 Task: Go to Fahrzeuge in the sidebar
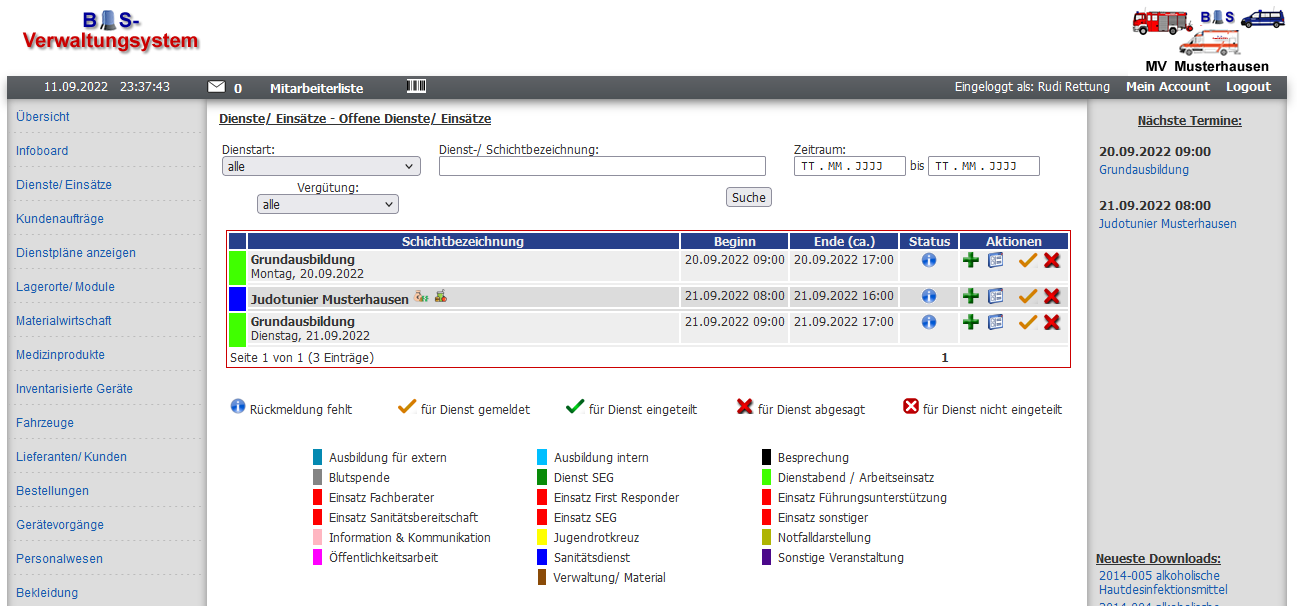point(45,423)
